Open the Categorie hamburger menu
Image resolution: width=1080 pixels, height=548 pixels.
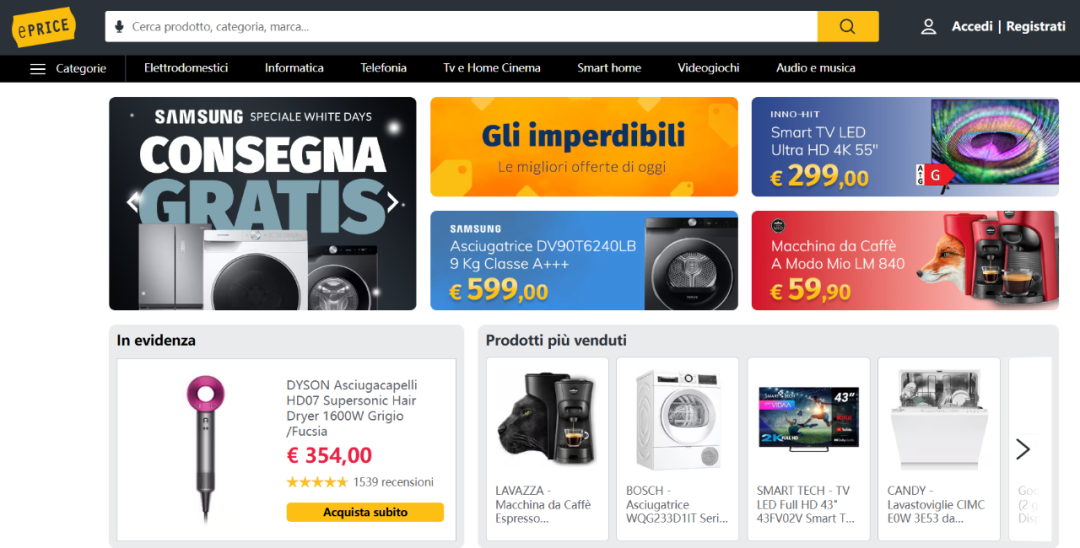coord(68,68)
